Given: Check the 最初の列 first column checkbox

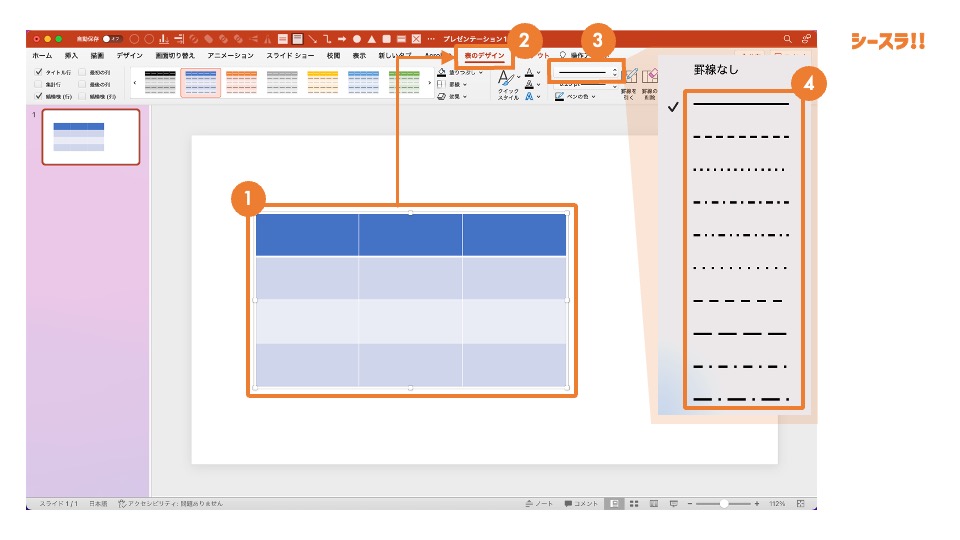Looking at the screenshot, I should click(82, 72).
